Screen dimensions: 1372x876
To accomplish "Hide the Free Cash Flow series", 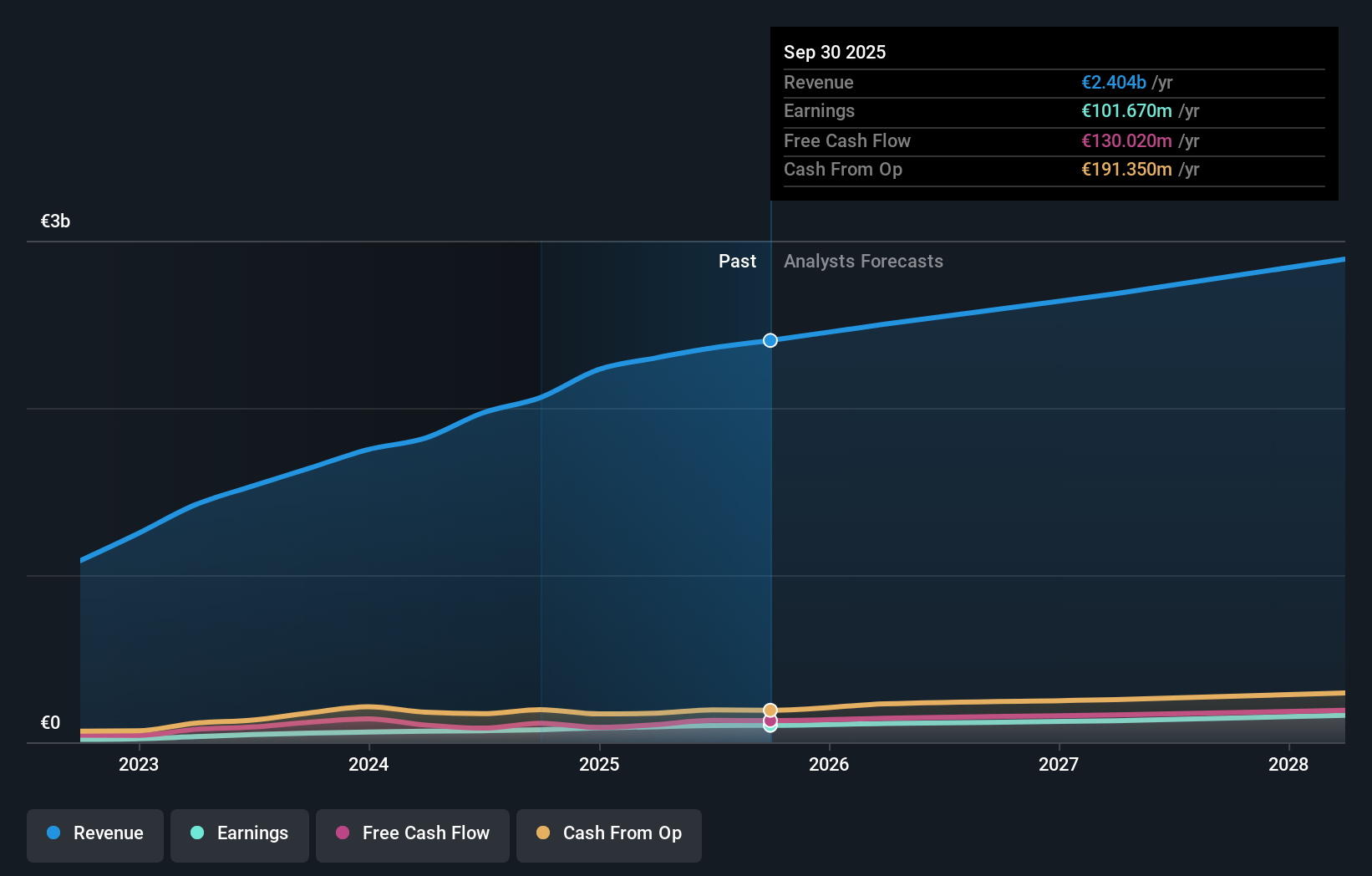I will coord(412,835).
